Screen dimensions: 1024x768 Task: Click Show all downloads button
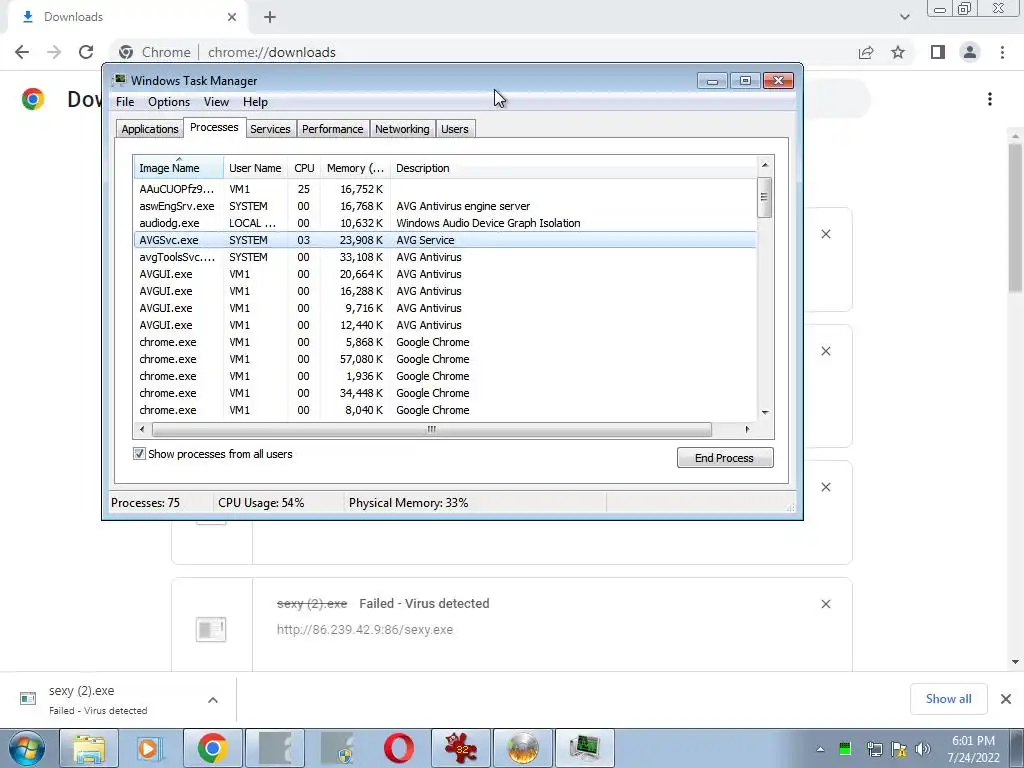click(x=948, y=699)
